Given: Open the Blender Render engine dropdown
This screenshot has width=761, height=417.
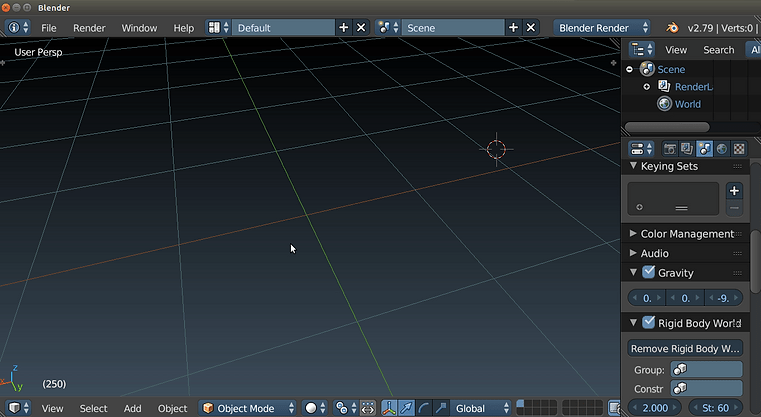Looking at the screenshot, I should (x=602, y=28).
